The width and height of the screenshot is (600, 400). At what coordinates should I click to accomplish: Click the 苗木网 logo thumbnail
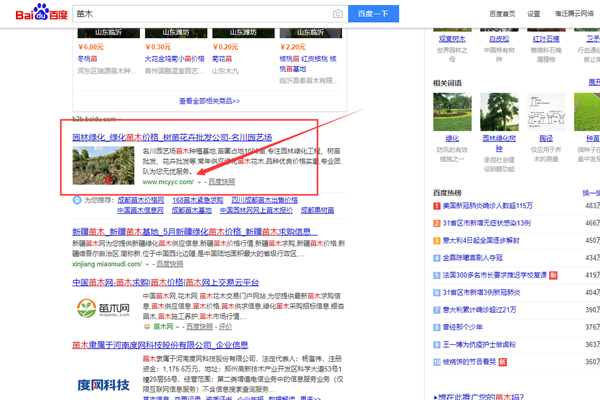click(x=103, y=309)
